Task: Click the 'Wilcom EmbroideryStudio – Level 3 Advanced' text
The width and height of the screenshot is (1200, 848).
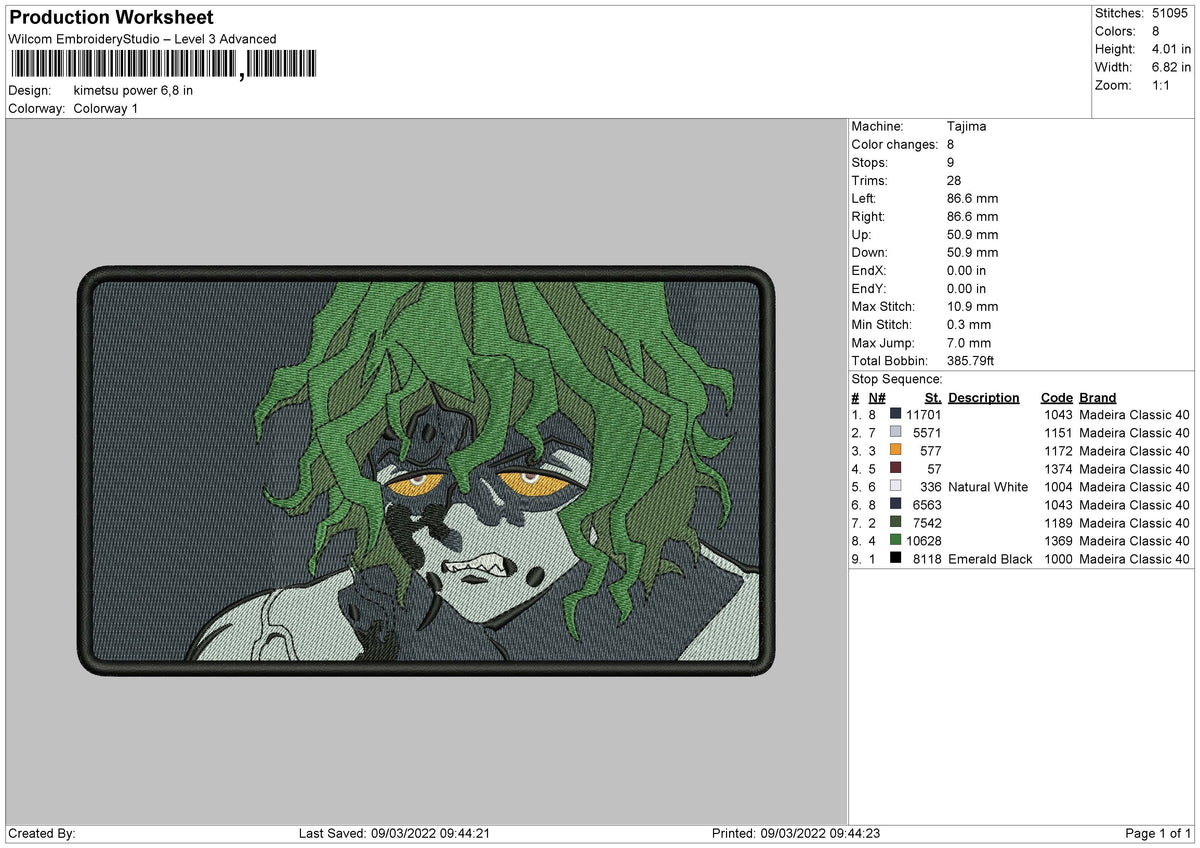Action: 142,39
